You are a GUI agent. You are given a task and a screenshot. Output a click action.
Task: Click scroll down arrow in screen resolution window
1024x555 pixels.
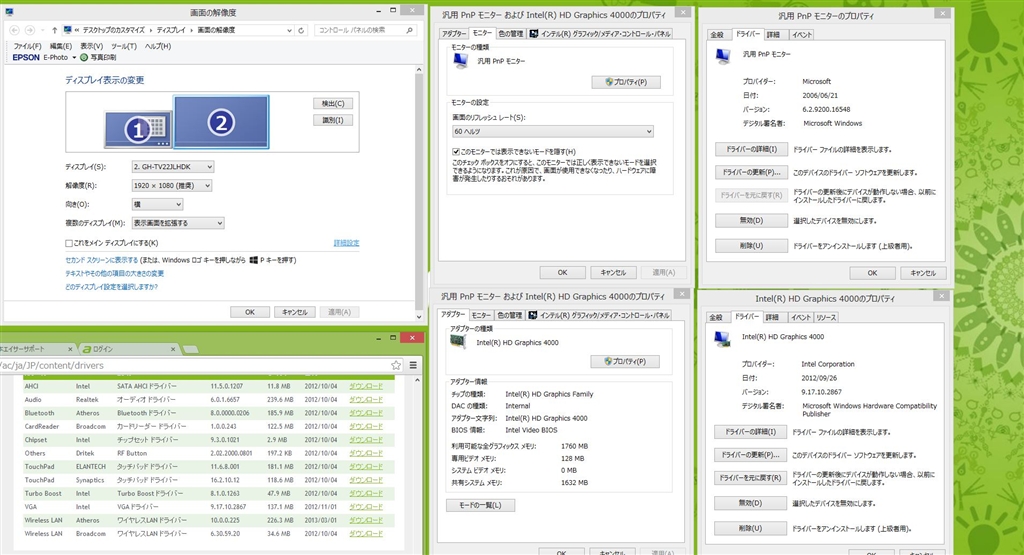(419, 317)
